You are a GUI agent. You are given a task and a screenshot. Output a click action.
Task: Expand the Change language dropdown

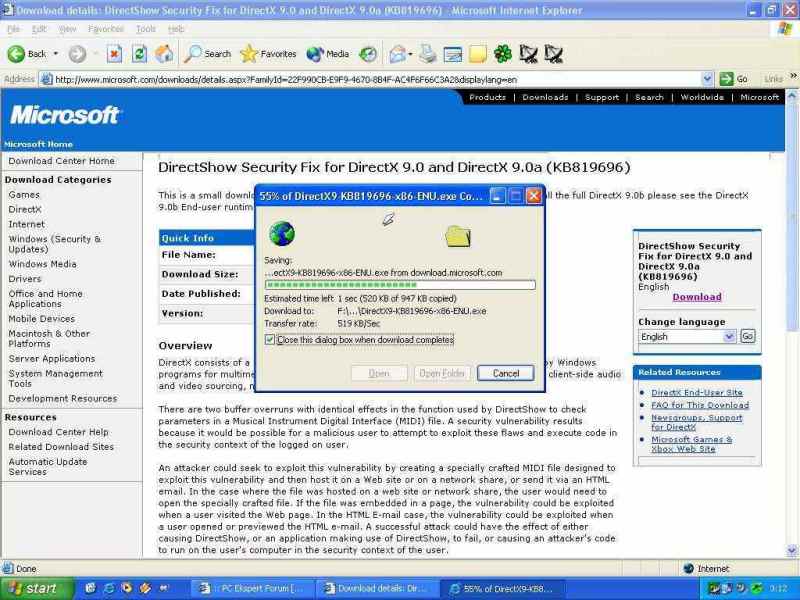pos(729,337)
